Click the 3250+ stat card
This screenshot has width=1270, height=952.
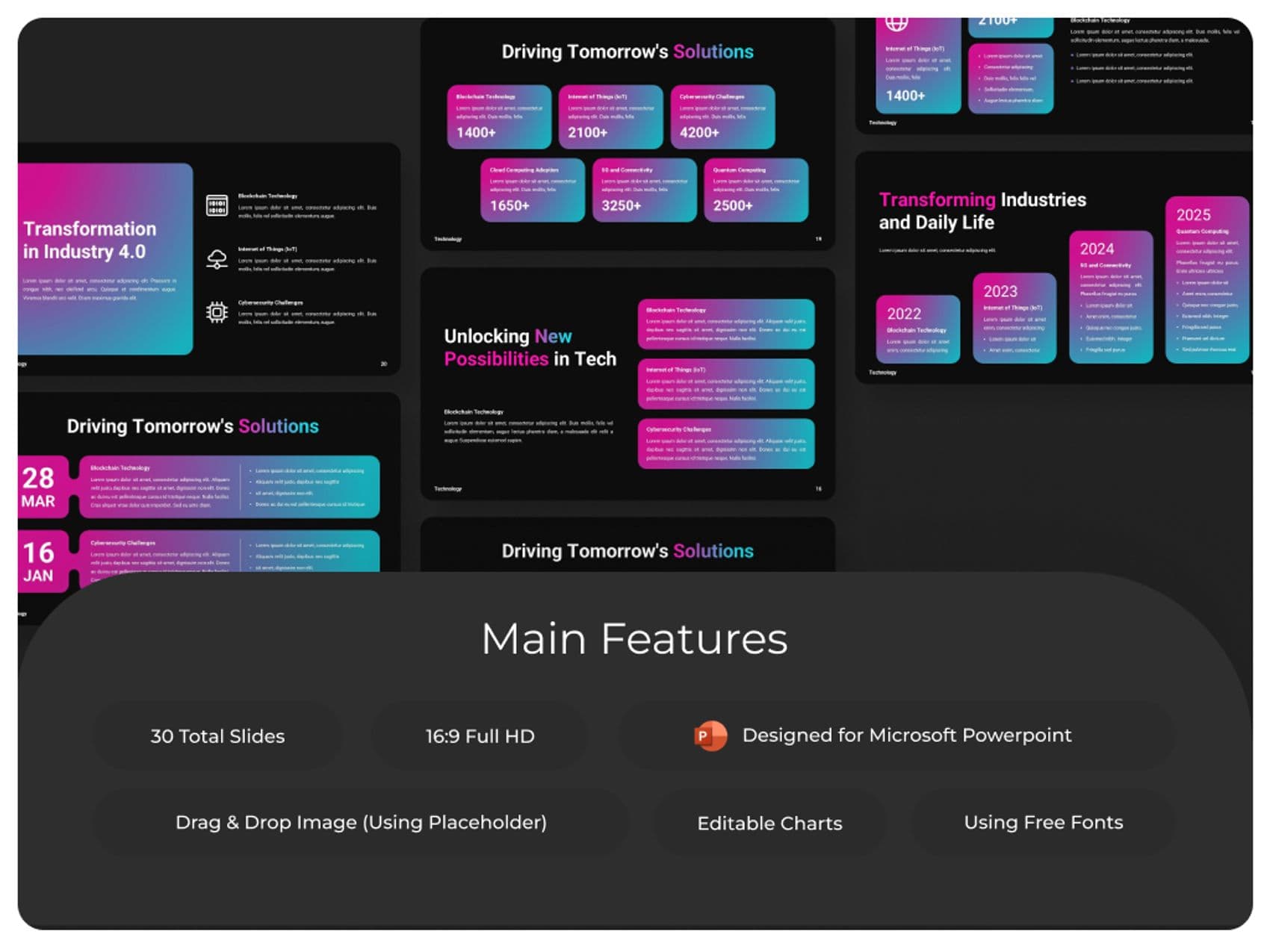pyautogui.click(x=644, y=190)
